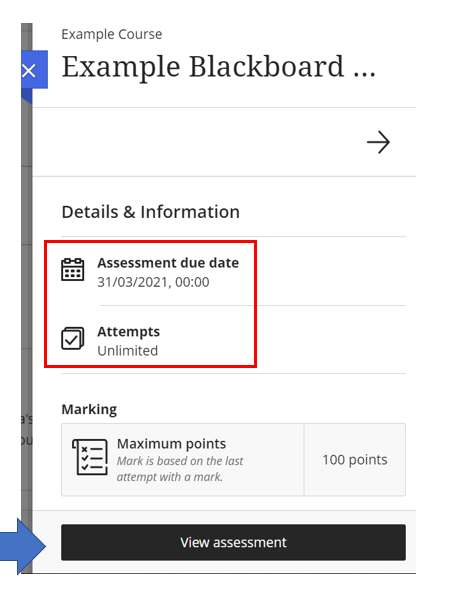This screenshot has width=454, height=601.
Task: Click the Unlimited attempts value
Action: point(128,351)
